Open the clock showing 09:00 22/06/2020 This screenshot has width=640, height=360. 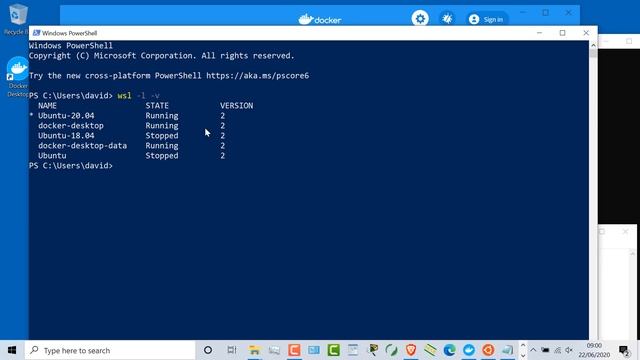point(594,350)
